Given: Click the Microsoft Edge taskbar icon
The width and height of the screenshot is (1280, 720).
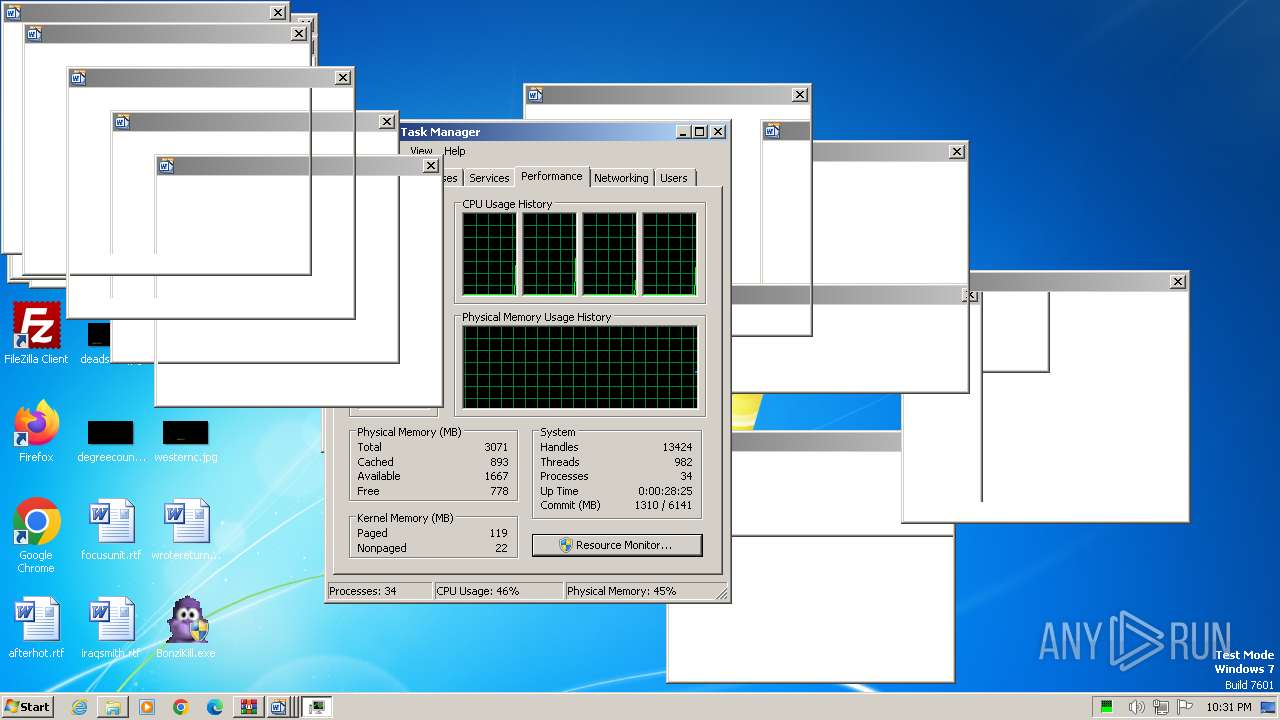Looking at the screenshot, I should click(215, 707).
